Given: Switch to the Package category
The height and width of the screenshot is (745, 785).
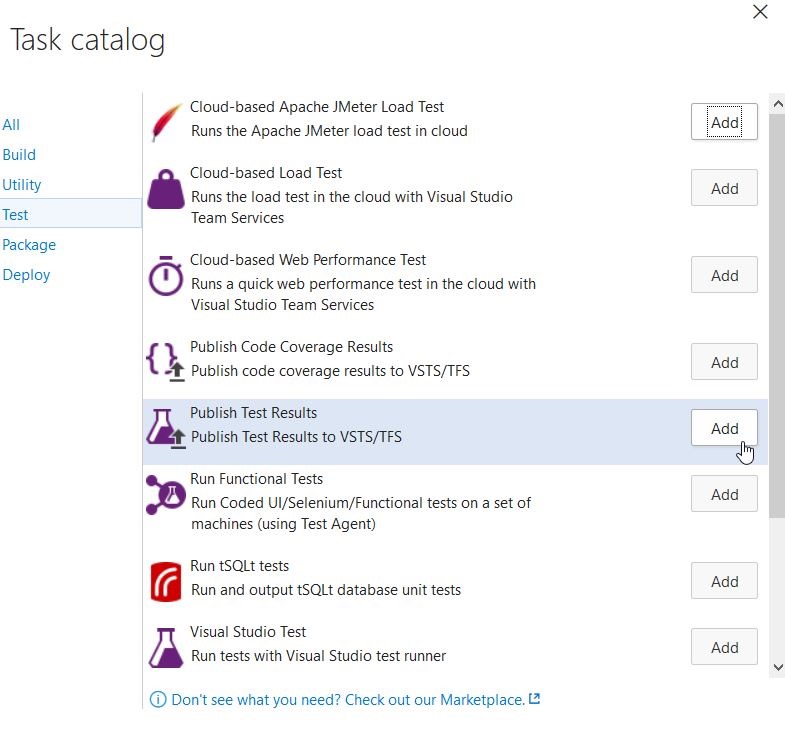Looking at the screenshot, I should (29, 245).
